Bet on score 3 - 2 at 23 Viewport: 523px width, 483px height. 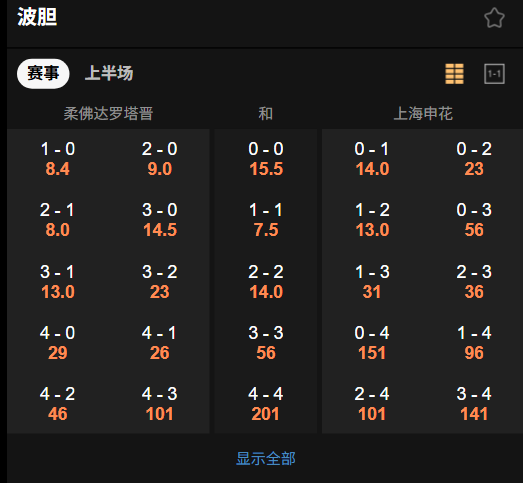click(159, 282)
